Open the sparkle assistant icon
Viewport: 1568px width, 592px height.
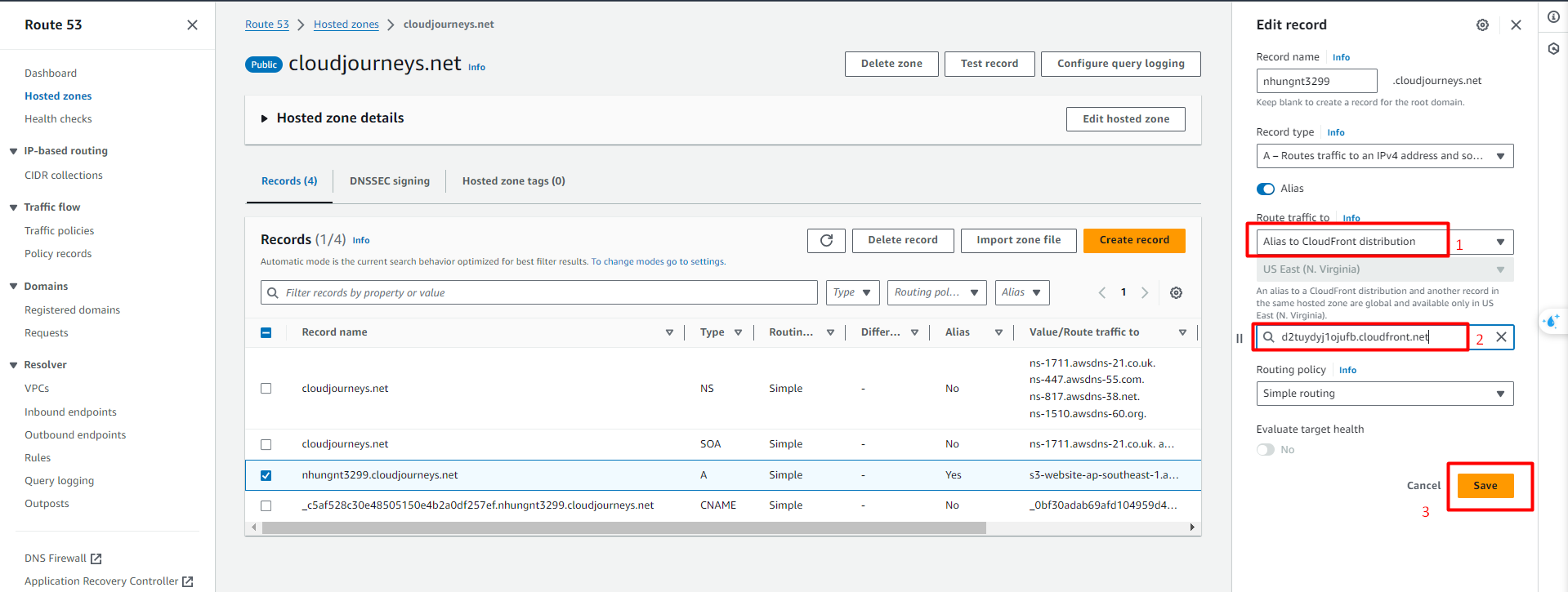tap(1552, 321)
